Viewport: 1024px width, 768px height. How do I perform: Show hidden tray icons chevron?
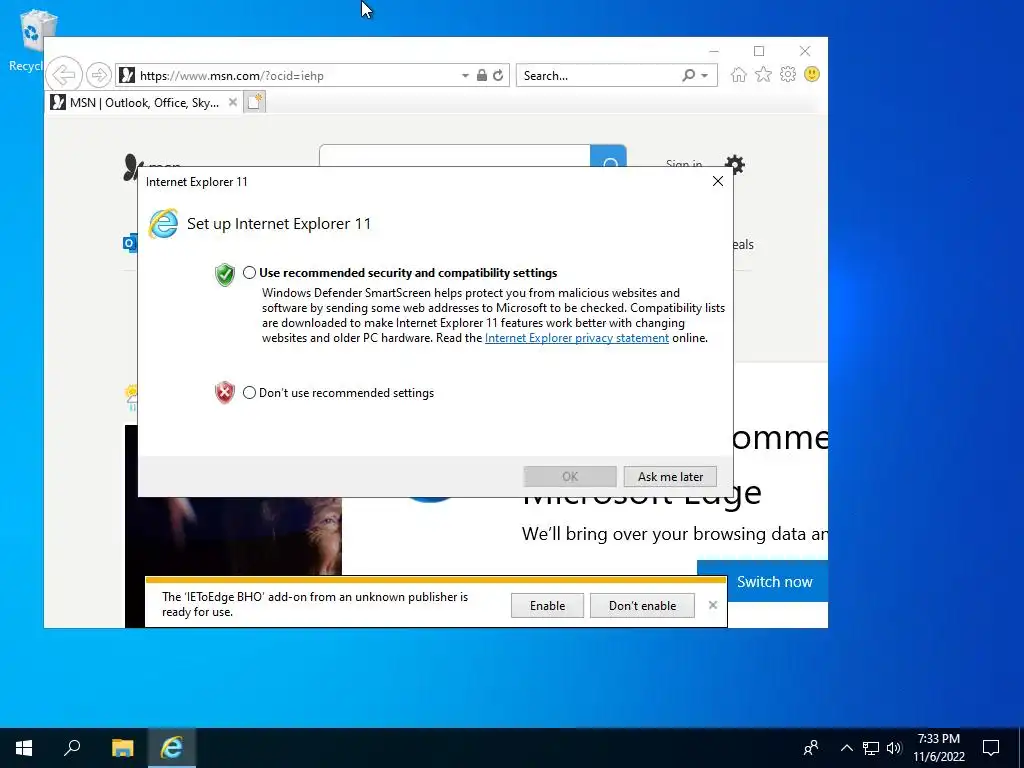846,748
